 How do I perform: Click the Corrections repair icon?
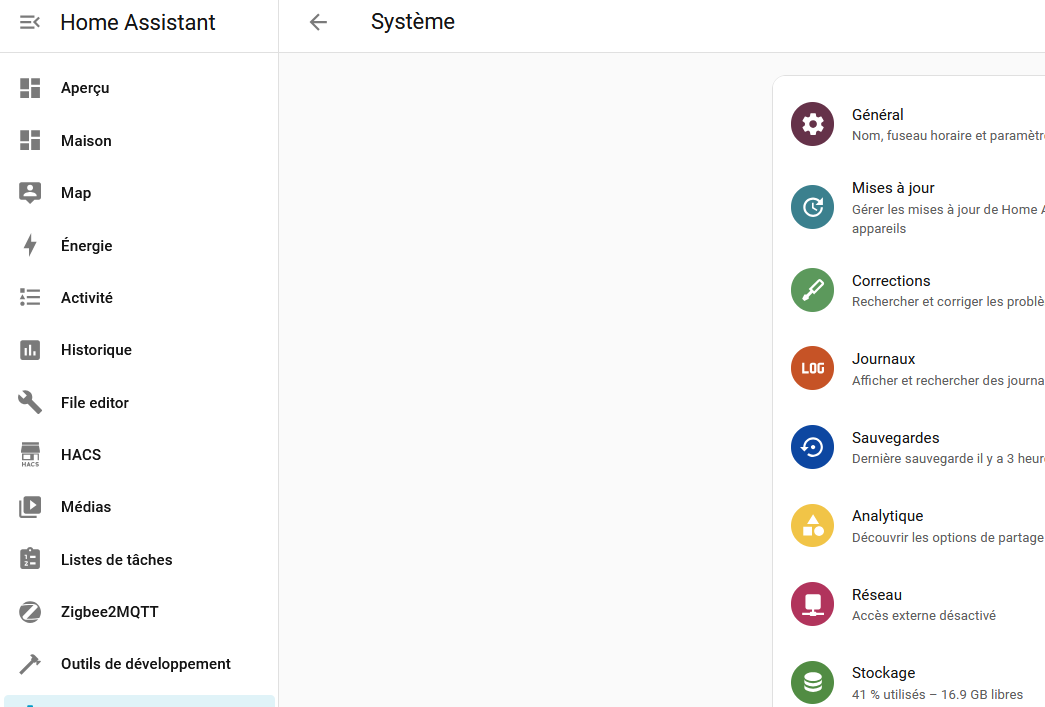[812, 290]
